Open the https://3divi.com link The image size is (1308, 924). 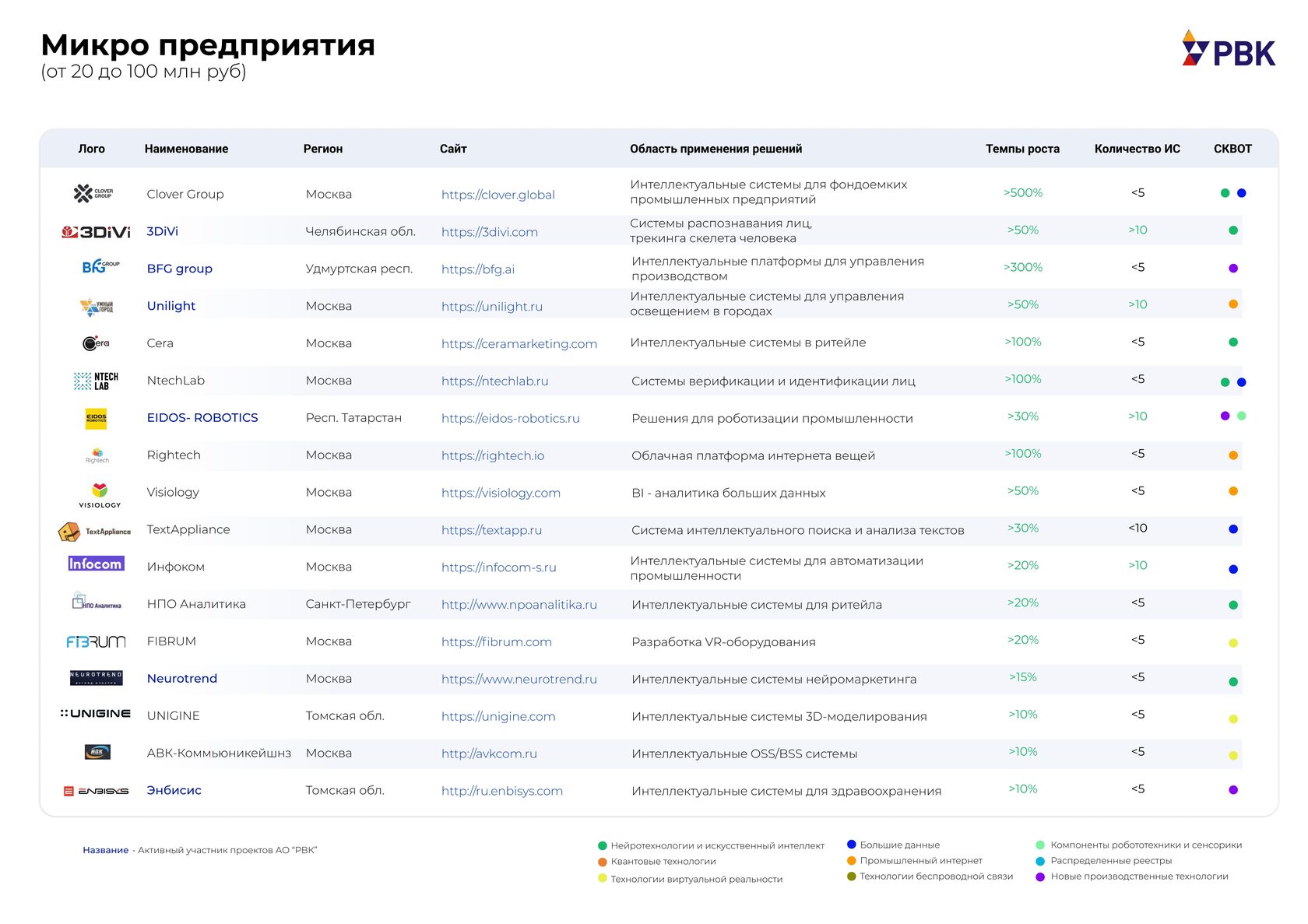click(x=490, y=232)
